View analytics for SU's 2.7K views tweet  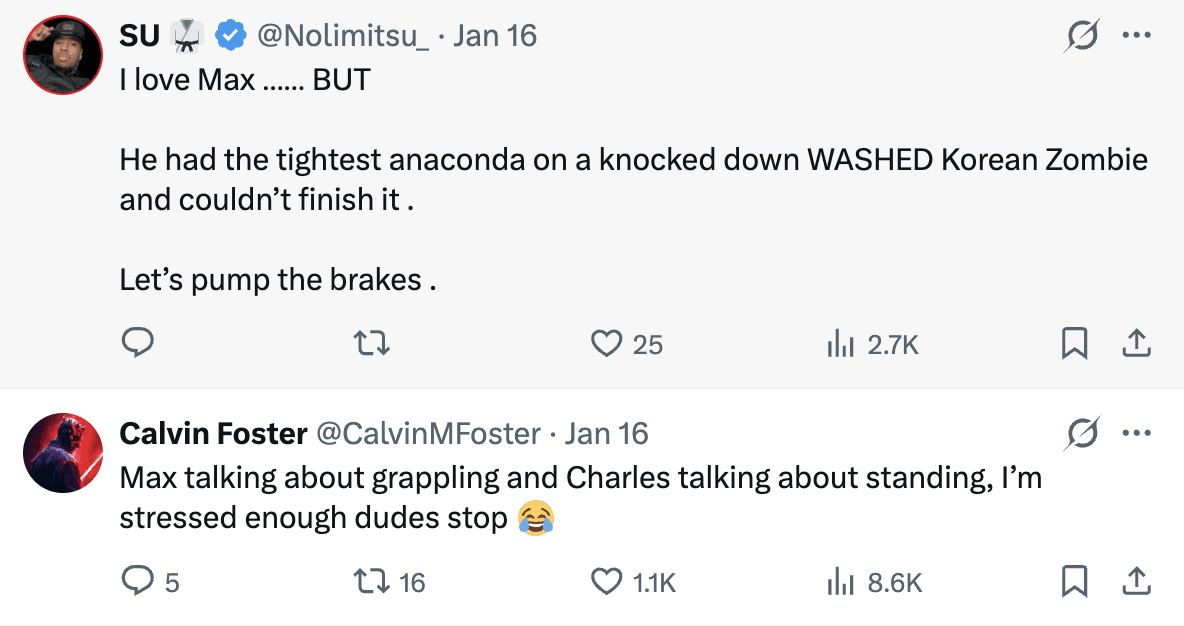[838, 344]
